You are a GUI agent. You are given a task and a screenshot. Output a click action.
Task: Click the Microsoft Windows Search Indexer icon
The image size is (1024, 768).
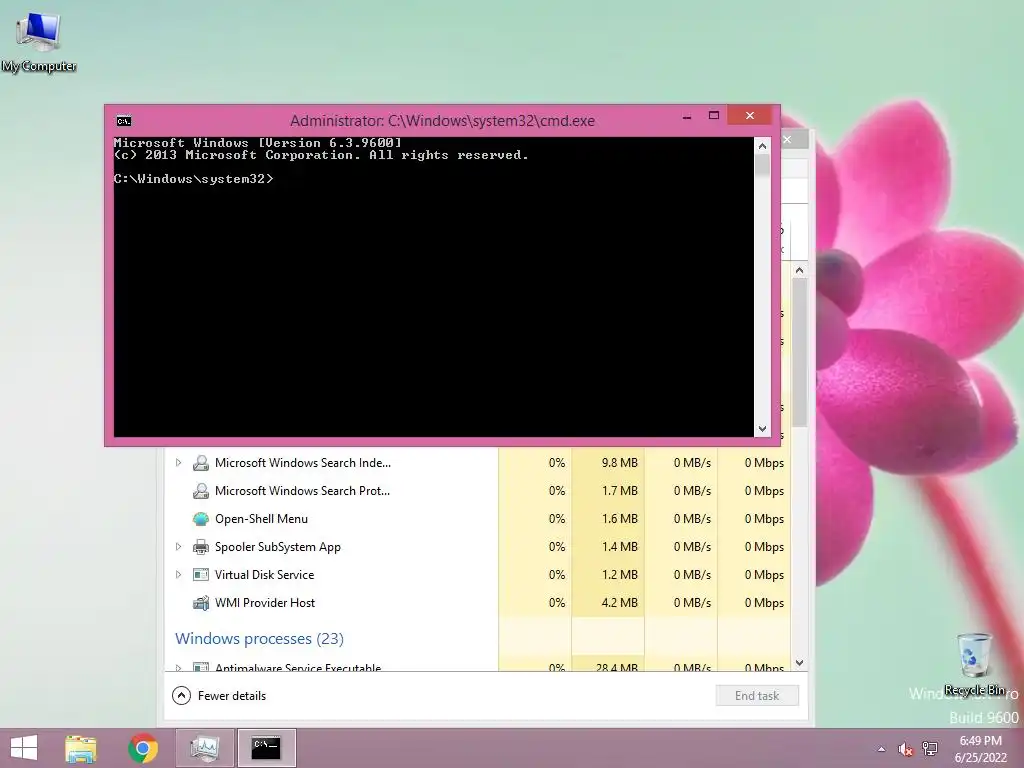[200, 463]
